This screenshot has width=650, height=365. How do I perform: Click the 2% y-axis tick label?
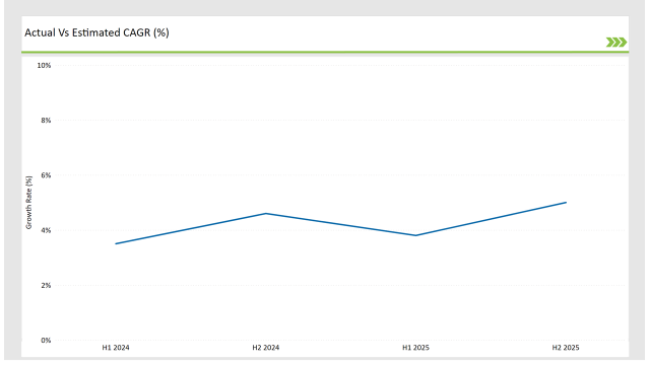pyautogui.click(x=46, y=285)
